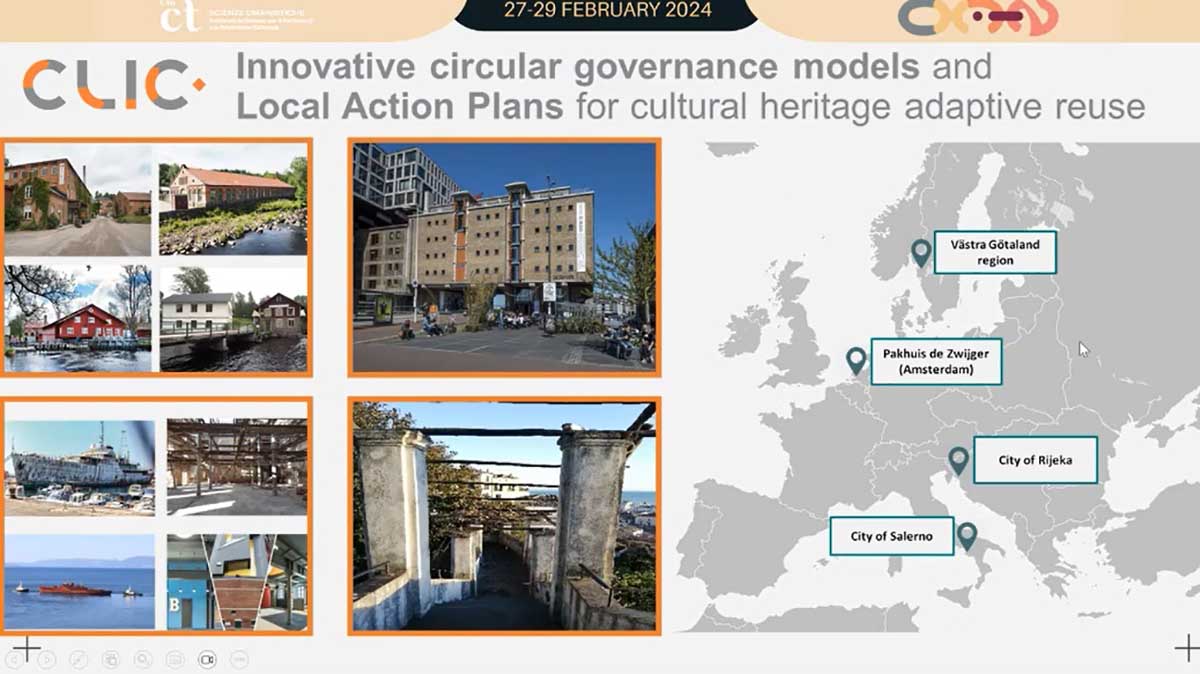This screenshot has height=675, width=1200.
Task: Select the stone pillars stairway photo
Action: pyautogui.click(x=505, y=516)
